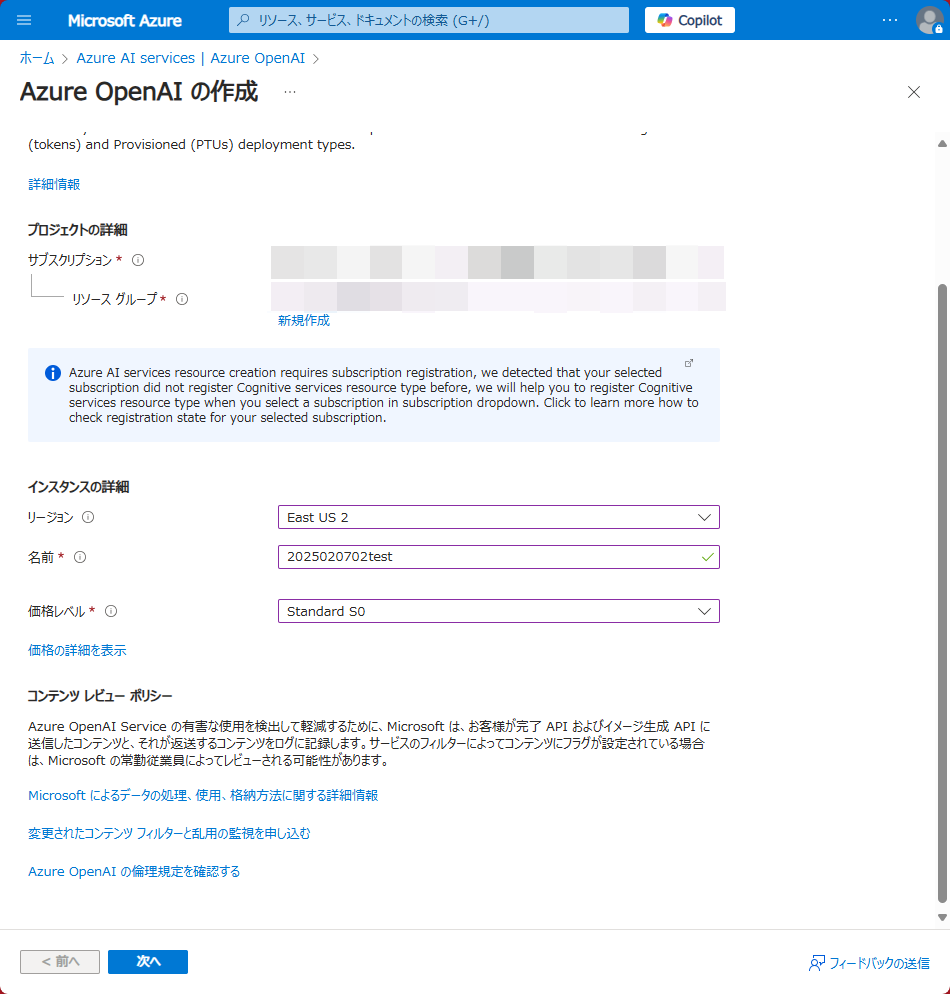This screenshot has width=950, height=994.
Task: Open the Azure portal hamburger menu
Action: [24, 20]
